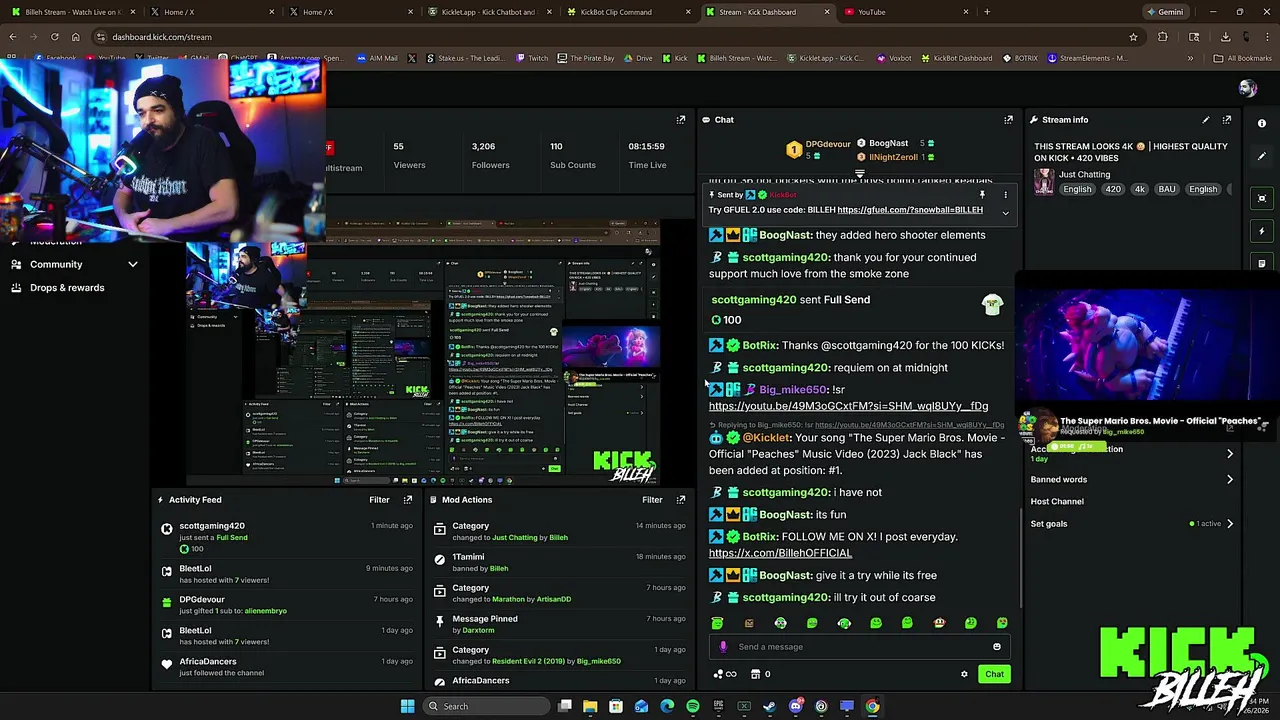Open browser extensions puzzle icon
This screenshot has height=720, width=1280.
click(1162, 37)
